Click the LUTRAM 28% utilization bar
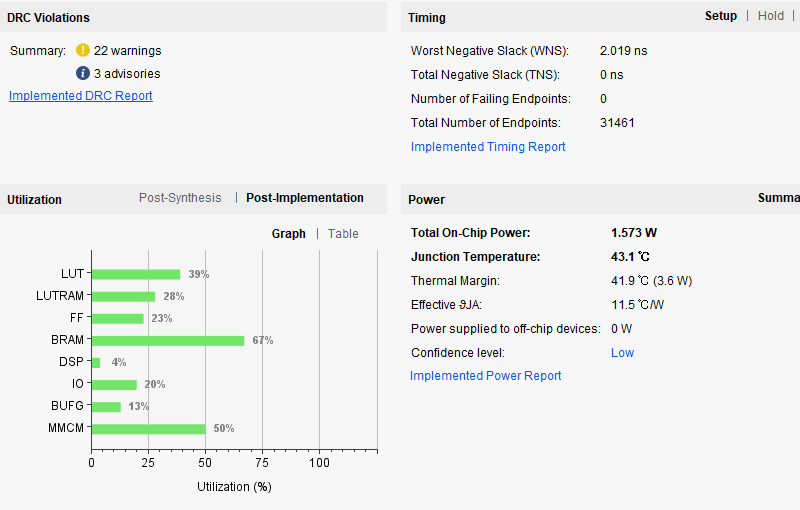 (123, 296)
